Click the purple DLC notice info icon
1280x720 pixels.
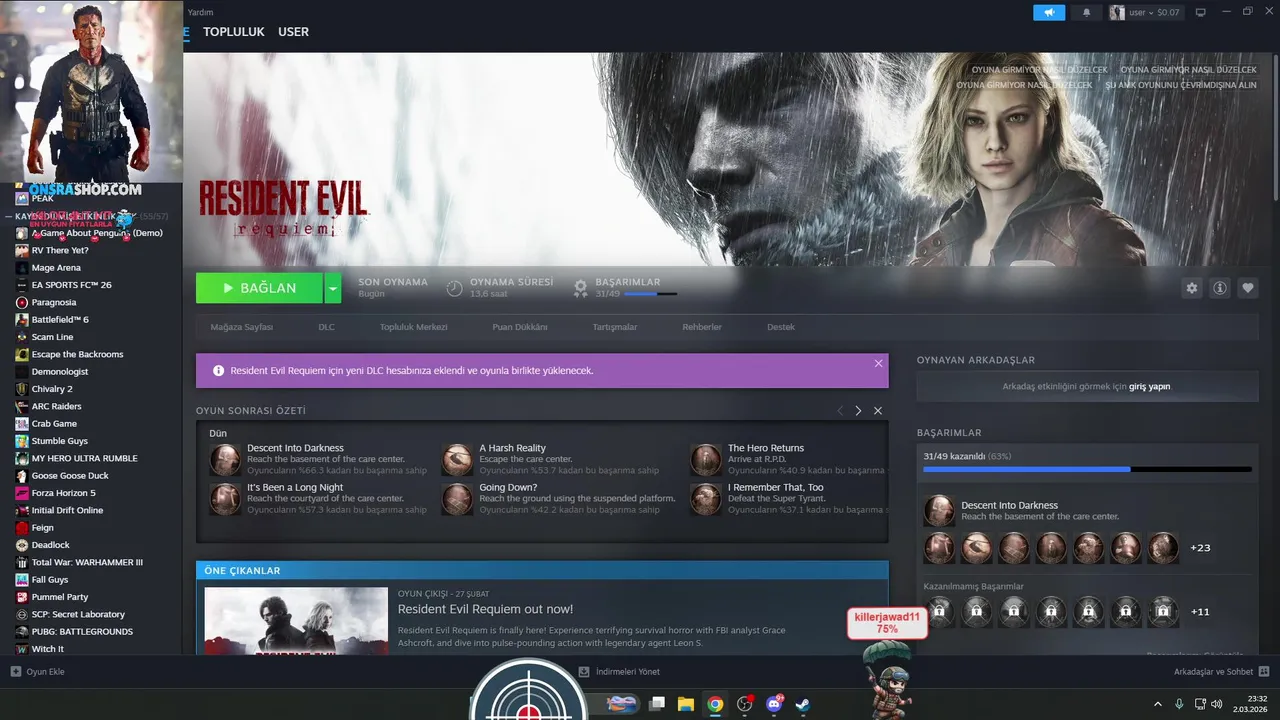click(x=218, y=370)
